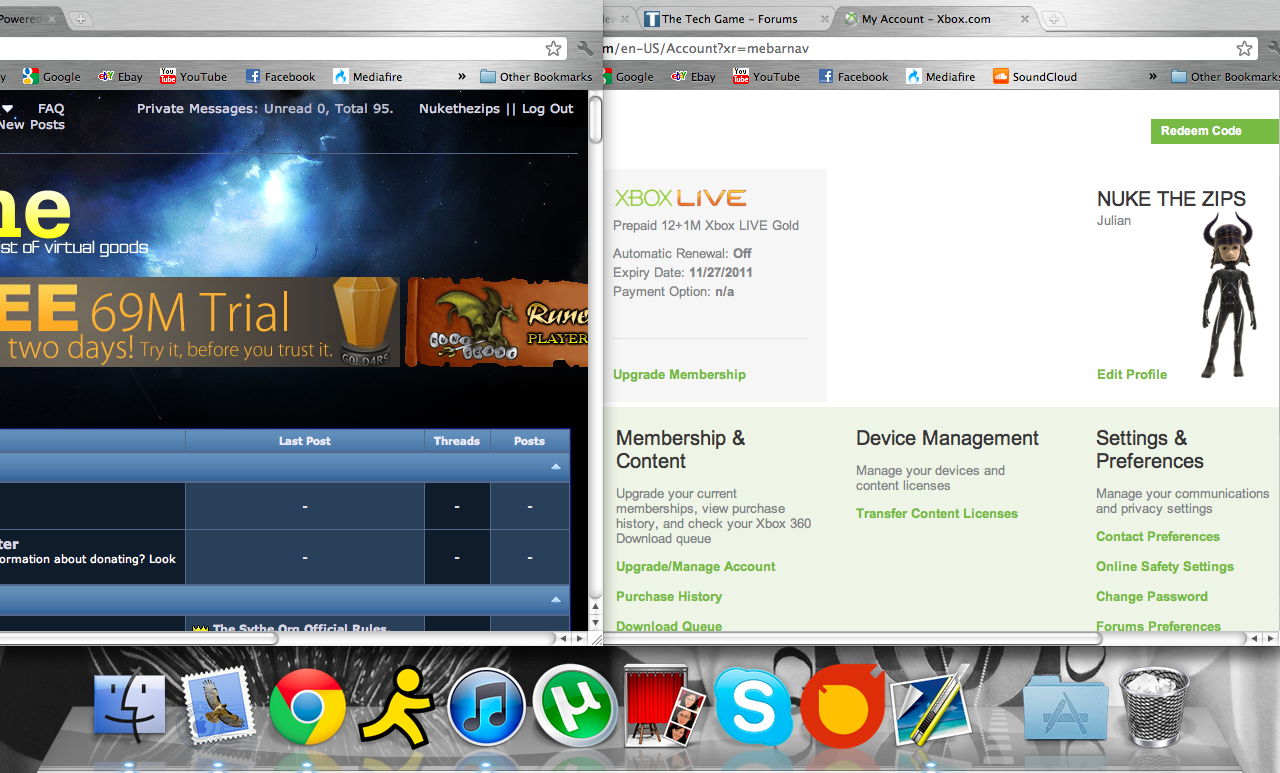Open Facebook bookmark in left window

click(280, 76)
